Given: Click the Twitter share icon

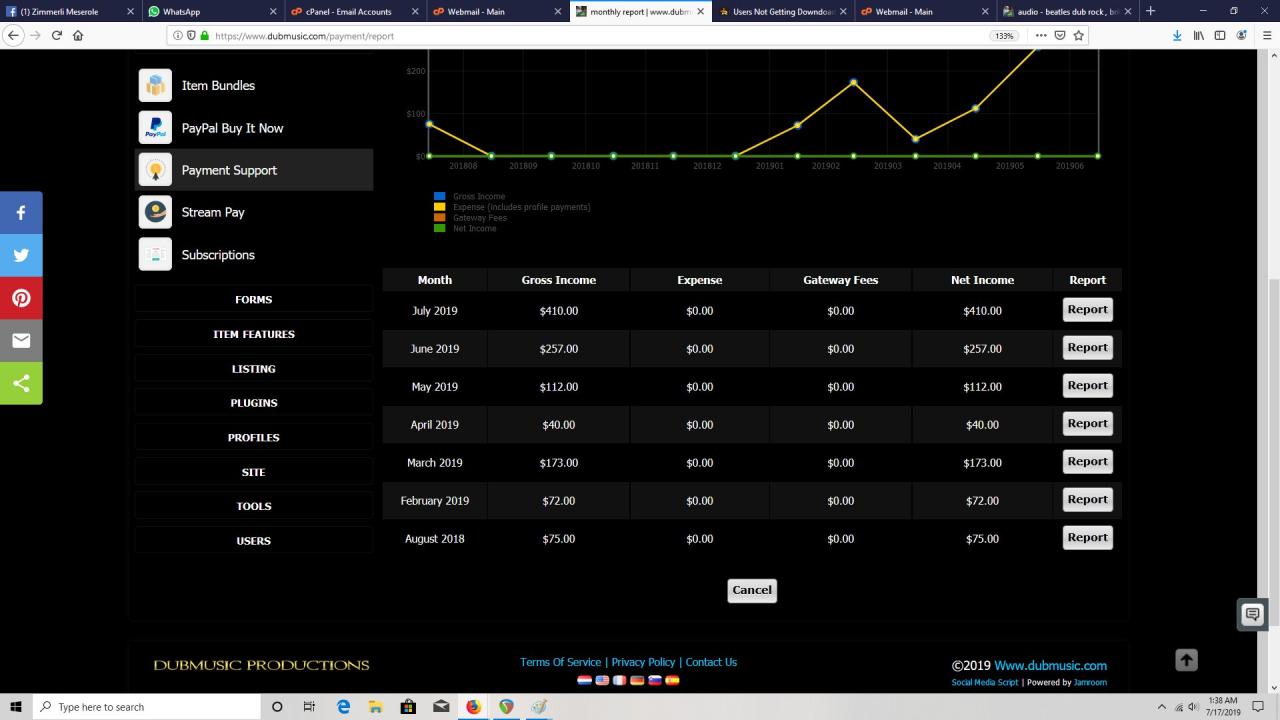Looking at the screenshot, I should [21, 255].
